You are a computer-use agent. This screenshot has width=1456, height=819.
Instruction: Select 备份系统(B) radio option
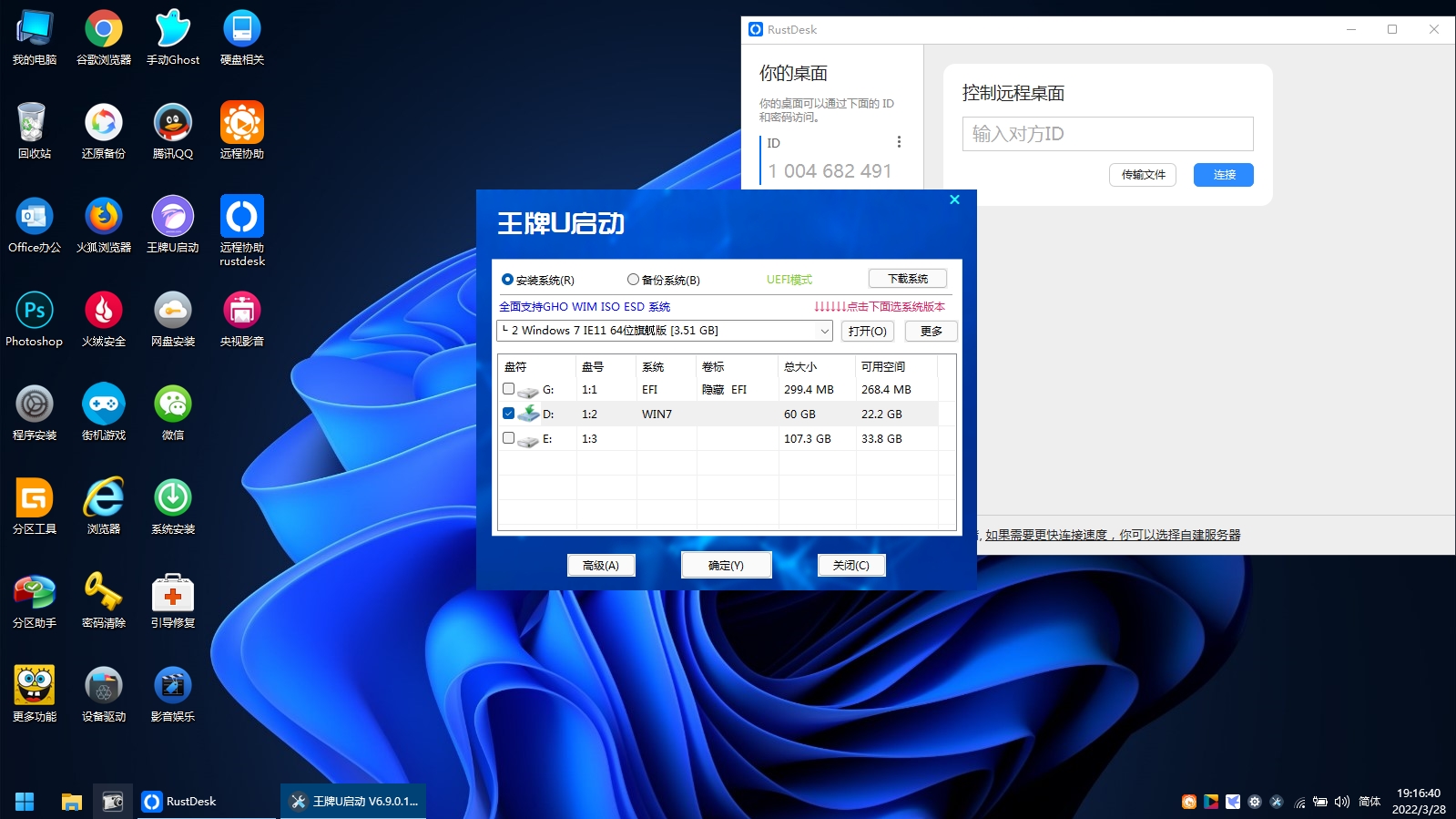coord(664,280)
